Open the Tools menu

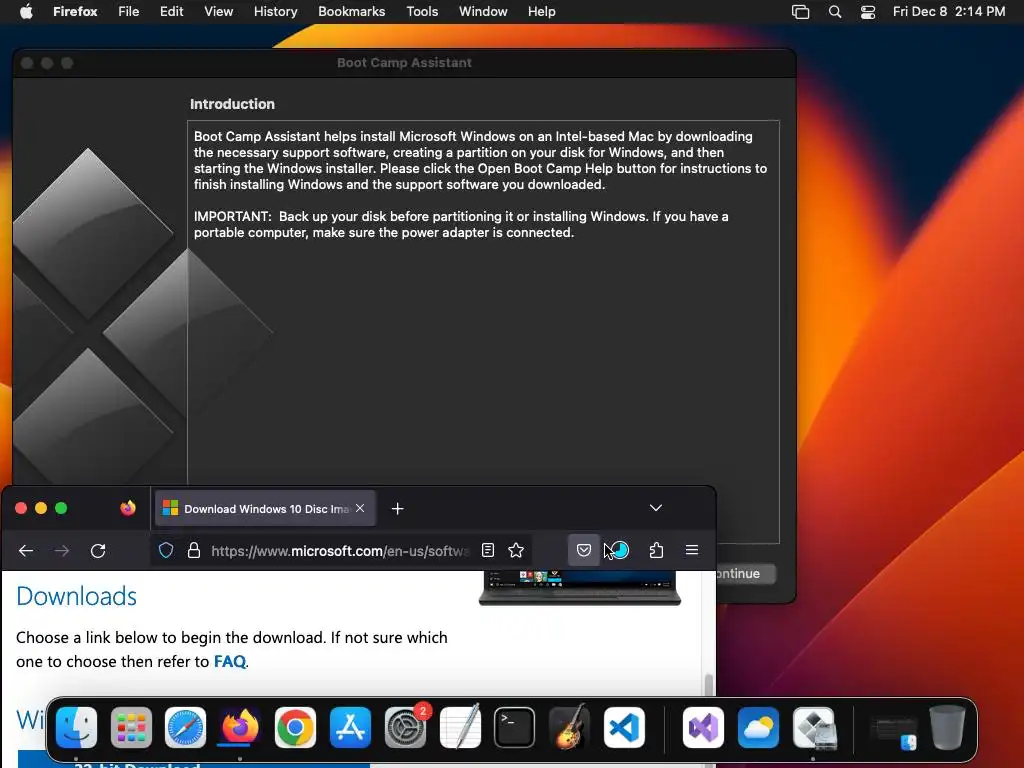click(x=422, y=11)
